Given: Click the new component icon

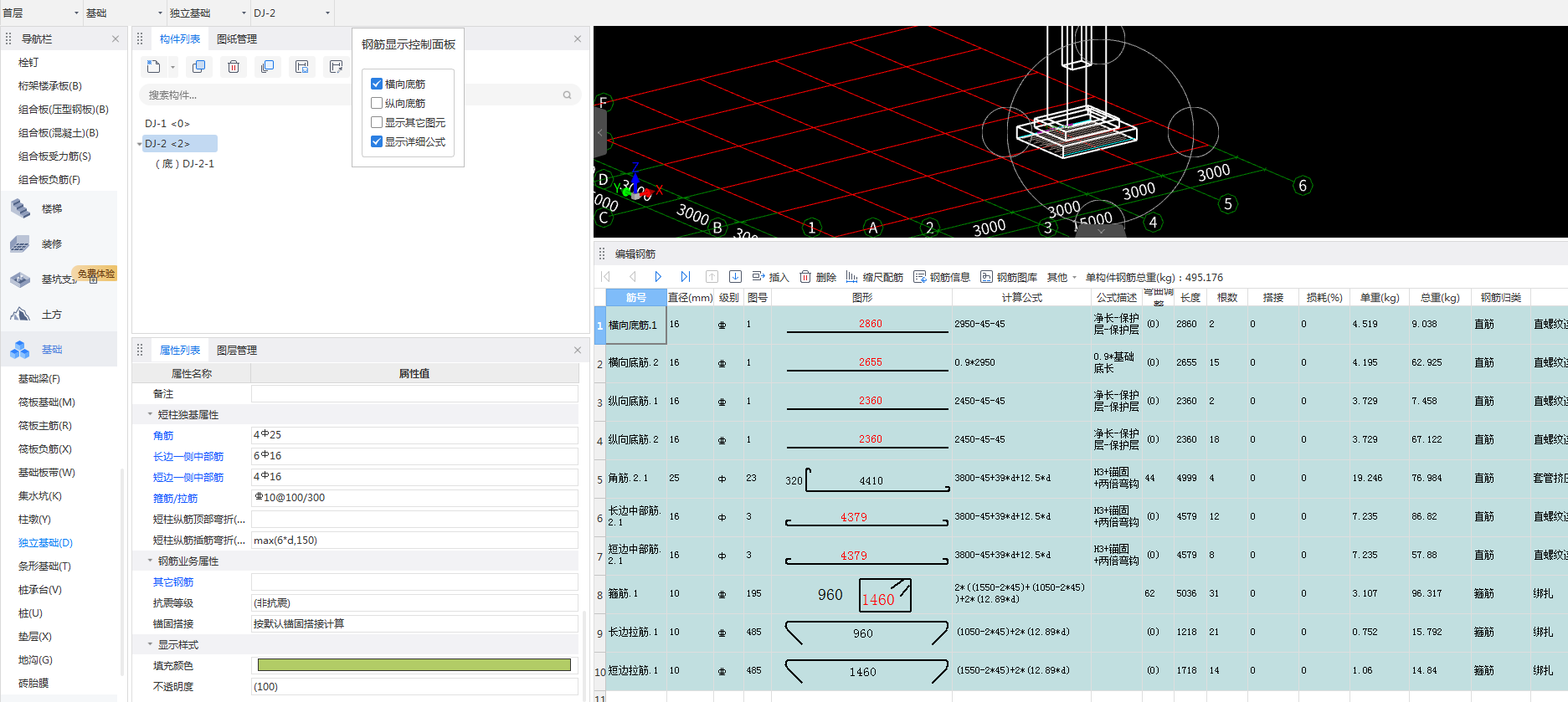Looking at the screenshot, I should [x=153, y=67].
